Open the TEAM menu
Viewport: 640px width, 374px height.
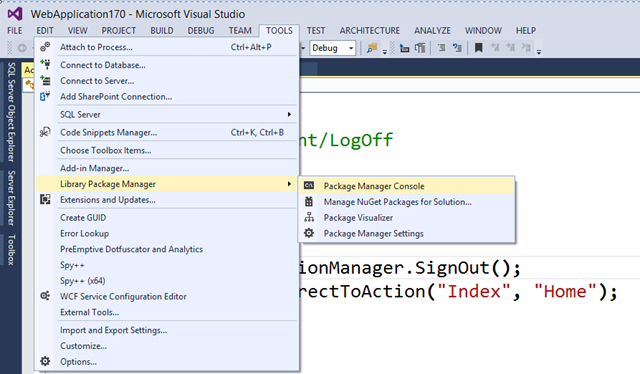click(x=240, y=31)
